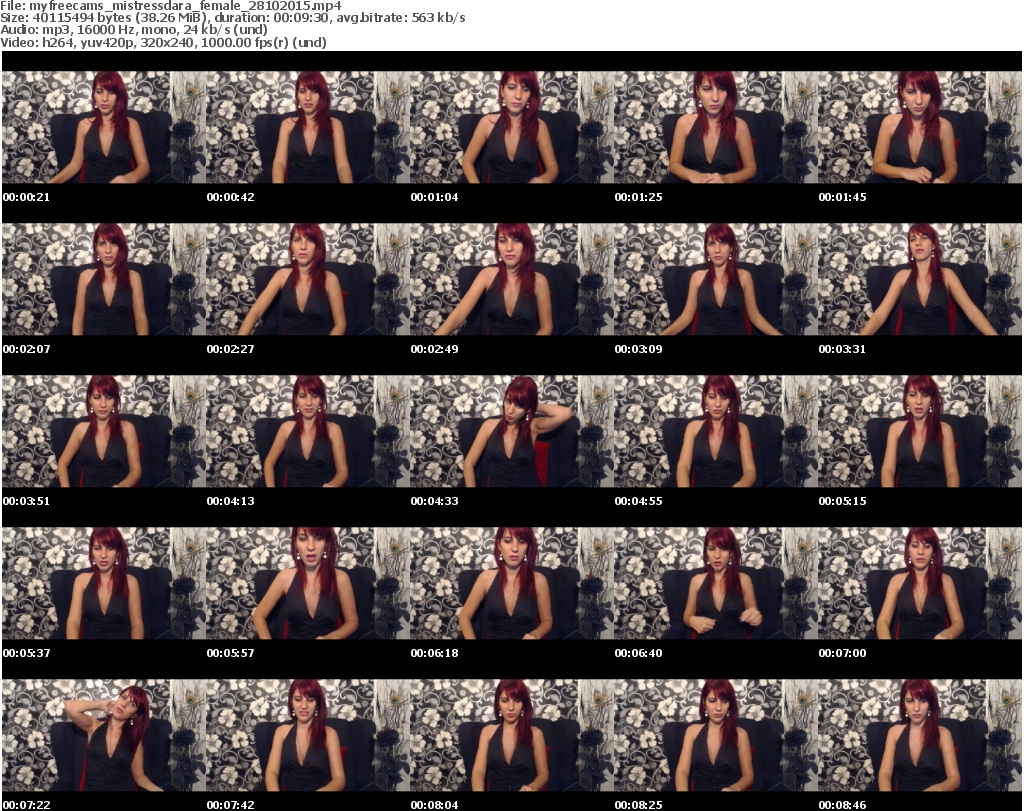Click the 00:02:27 timestamp label
This screenshot has width=1024, height=811.
pos(231,349)
